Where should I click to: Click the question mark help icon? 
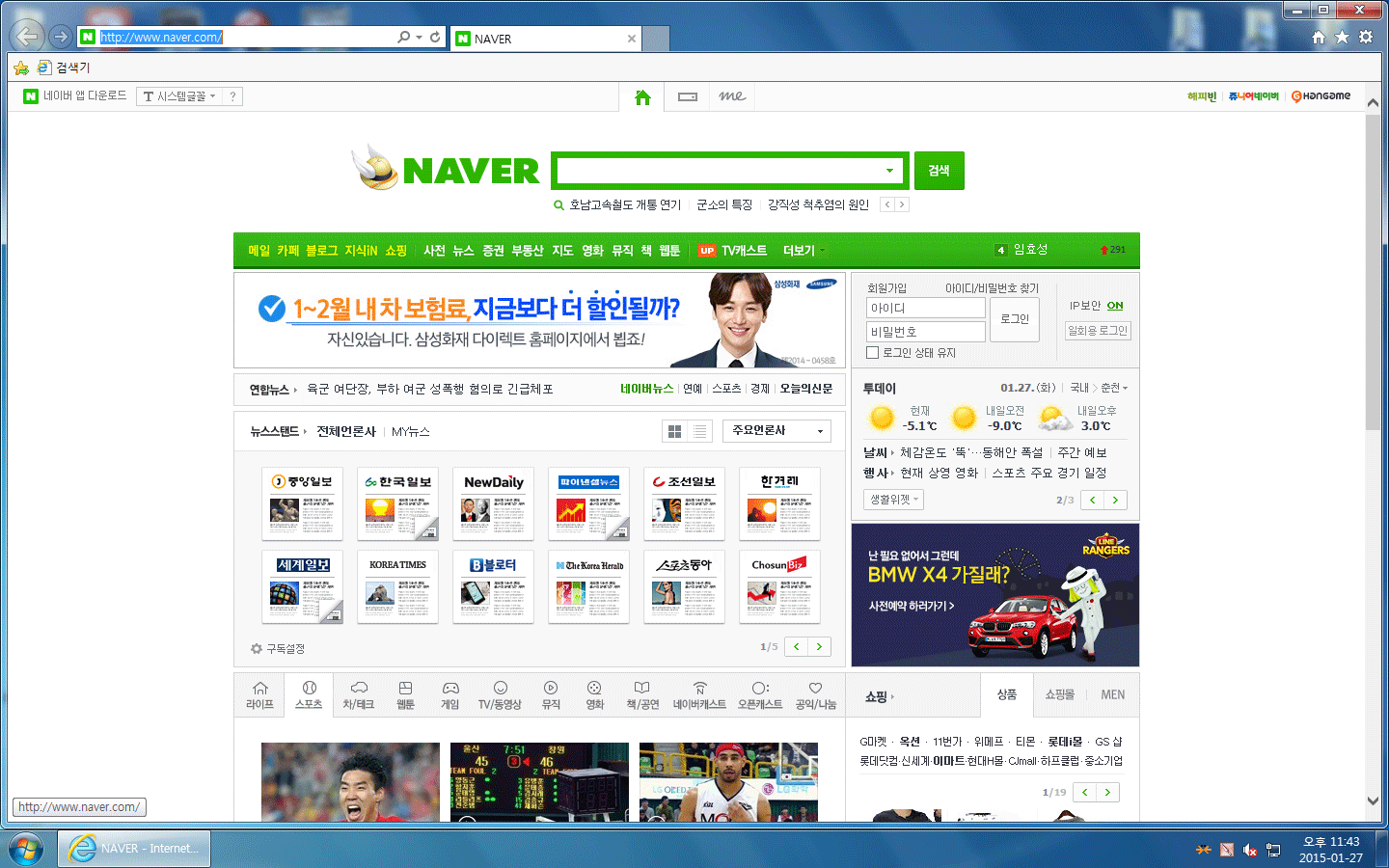click(x=232, y=96)
